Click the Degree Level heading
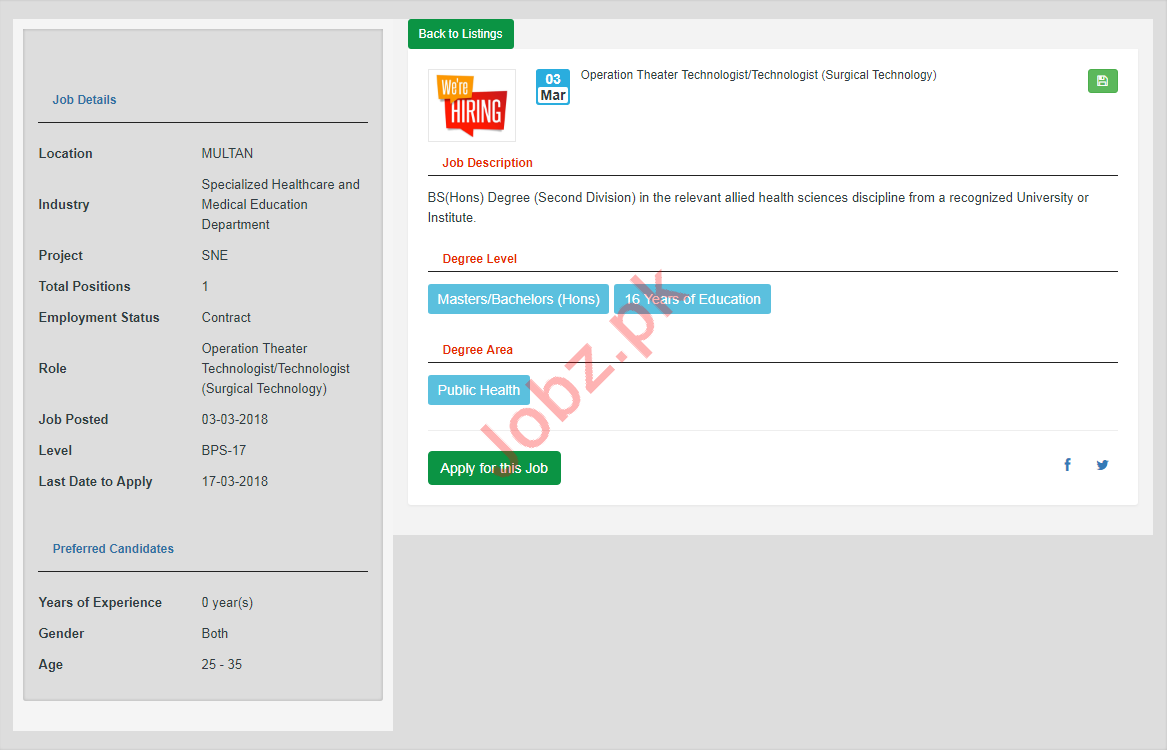Viewport: 1167px width, 750px height. click(x=479, y=259)
